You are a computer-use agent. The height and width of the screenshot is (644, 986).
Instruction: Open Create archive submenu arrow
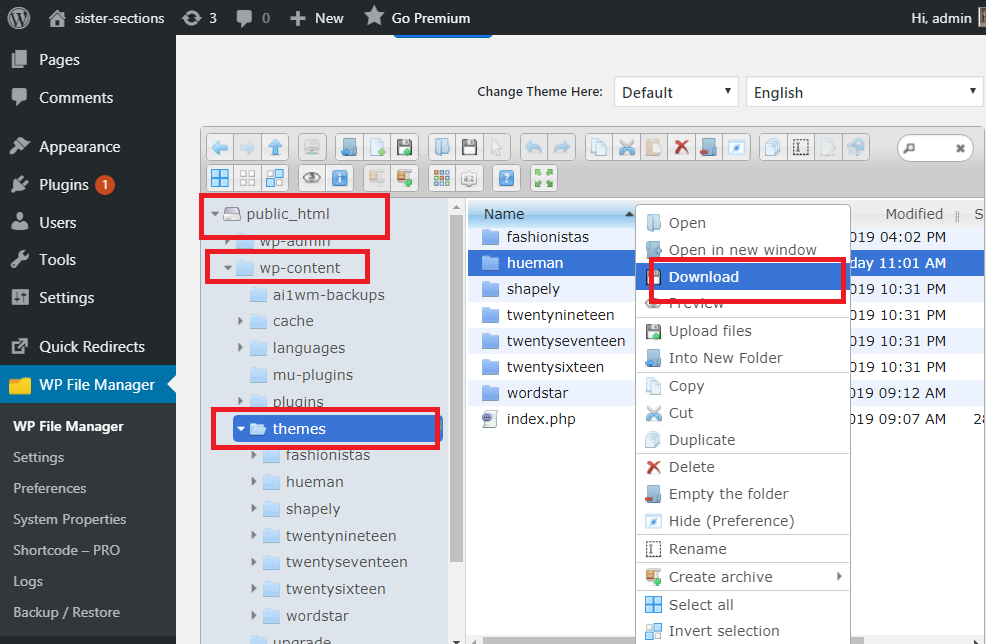point(839,576)
